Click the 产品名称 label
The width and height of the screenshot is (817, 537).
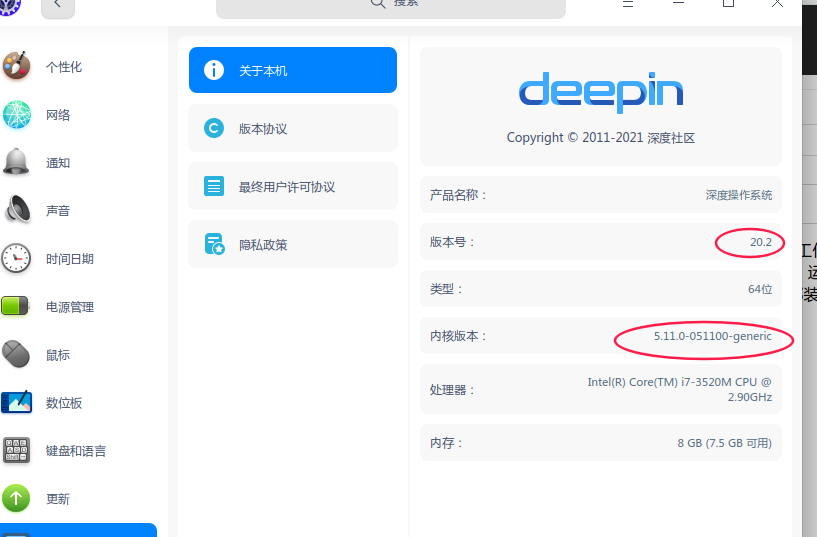pos(458,195)
